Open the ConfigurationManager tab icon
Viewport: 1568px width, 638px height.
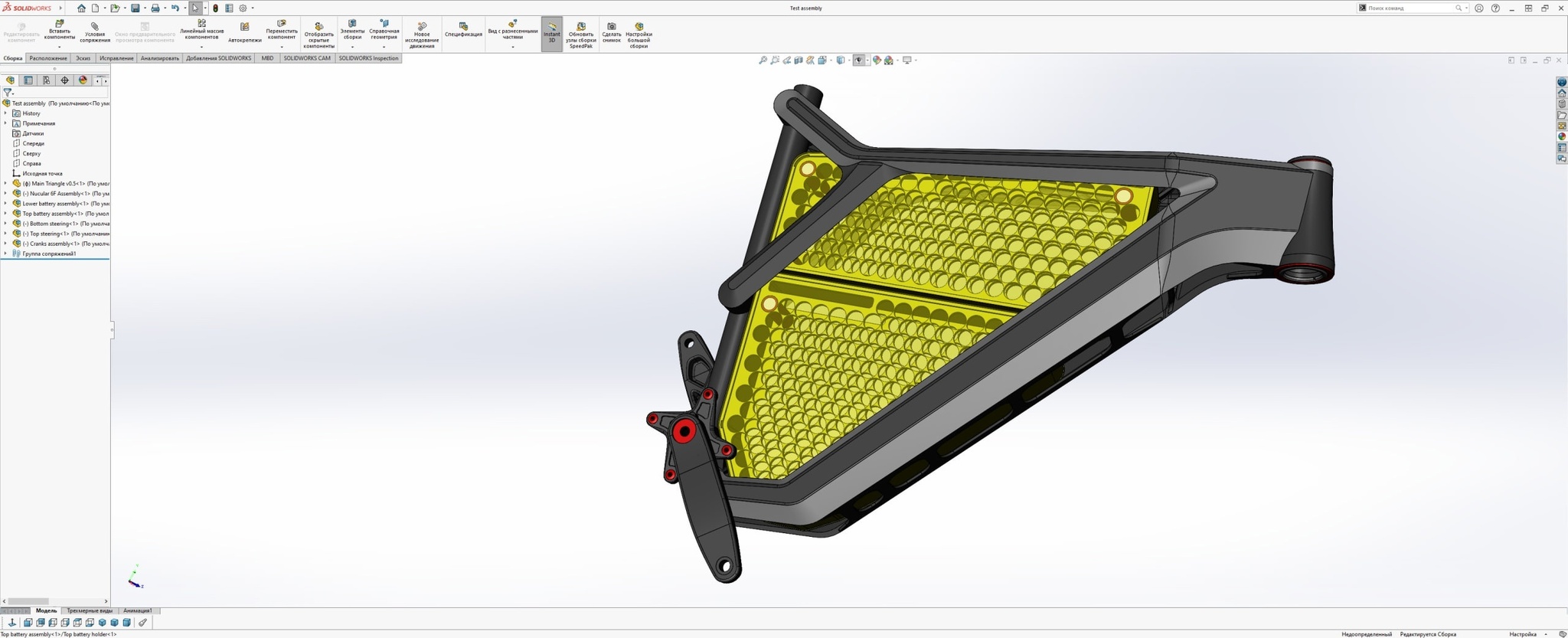[46, 80]
